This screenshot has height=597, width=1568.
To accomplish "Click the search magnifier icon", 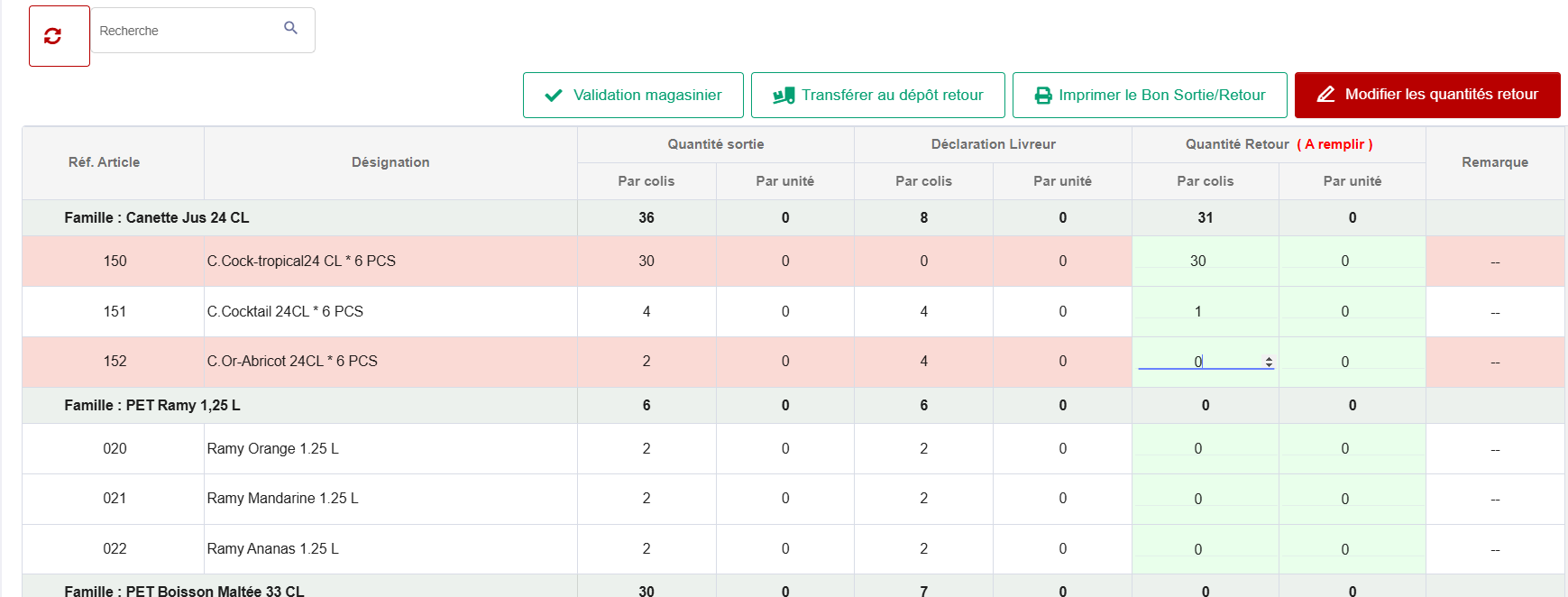I will tap(290, 28).
